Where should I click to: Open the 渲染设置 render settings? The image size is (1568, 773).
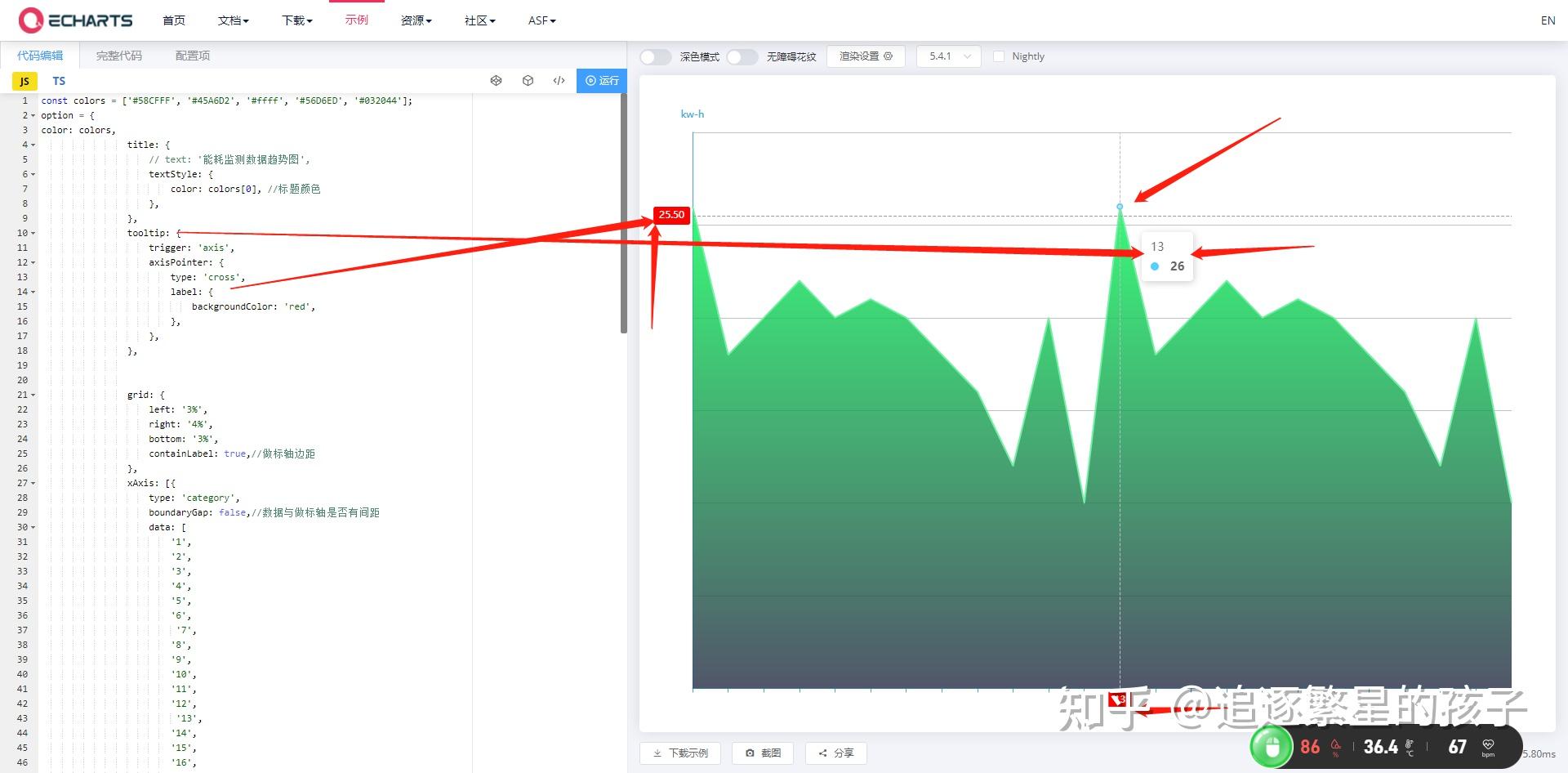click(866, 56)
